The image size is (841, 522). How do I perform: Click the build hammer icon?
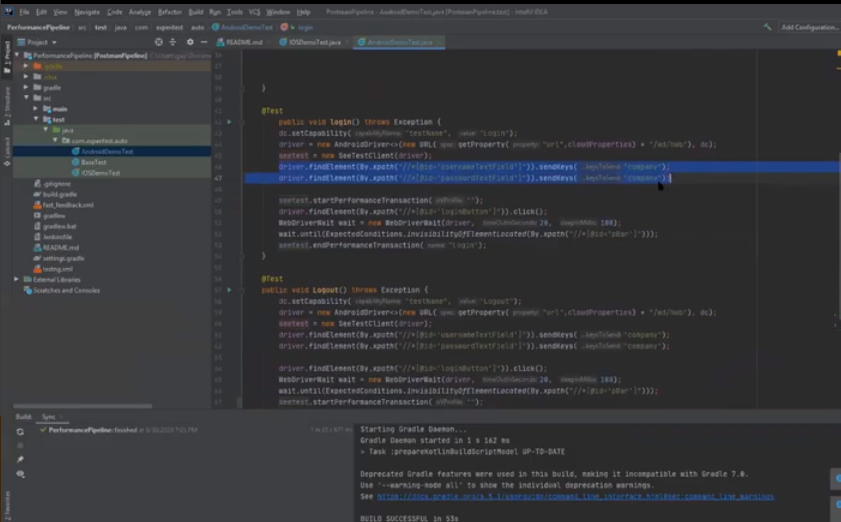point(767,27)
